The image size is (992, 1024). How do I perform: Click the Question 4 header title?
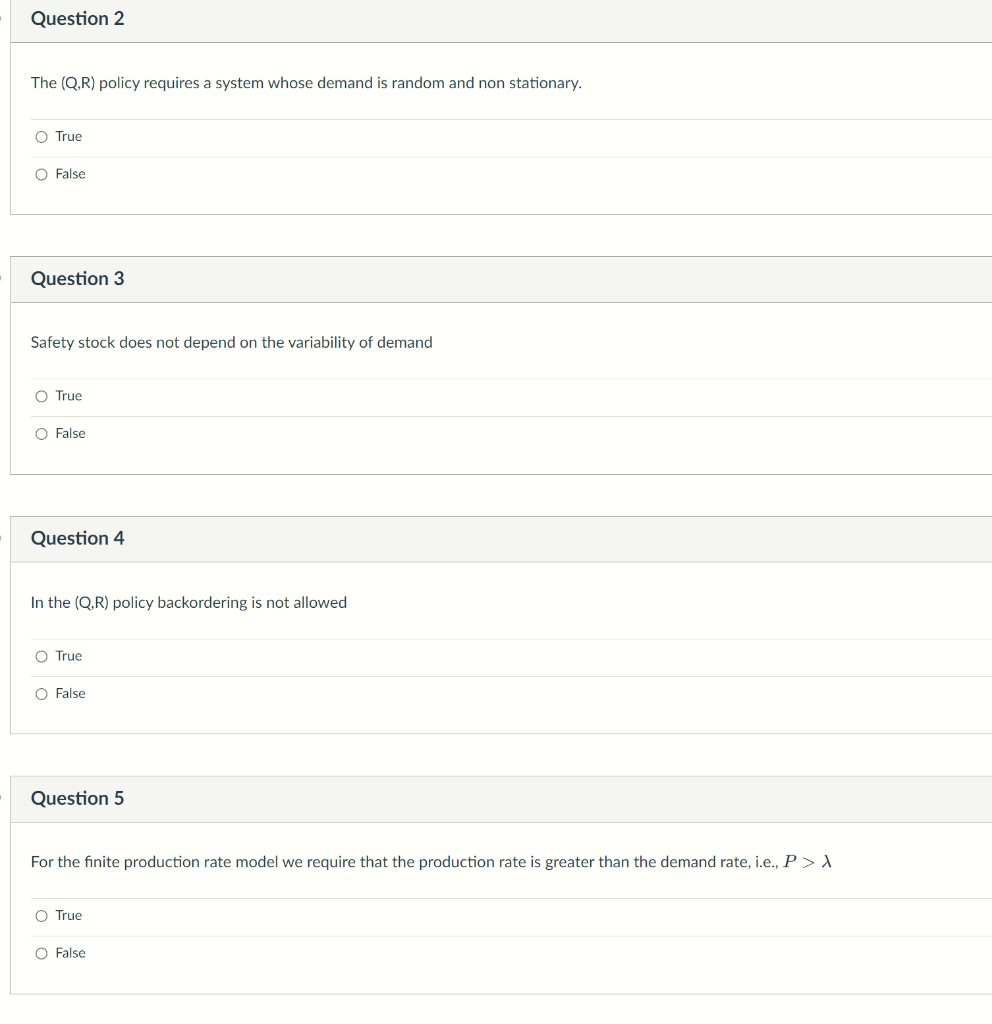point(78,539)
